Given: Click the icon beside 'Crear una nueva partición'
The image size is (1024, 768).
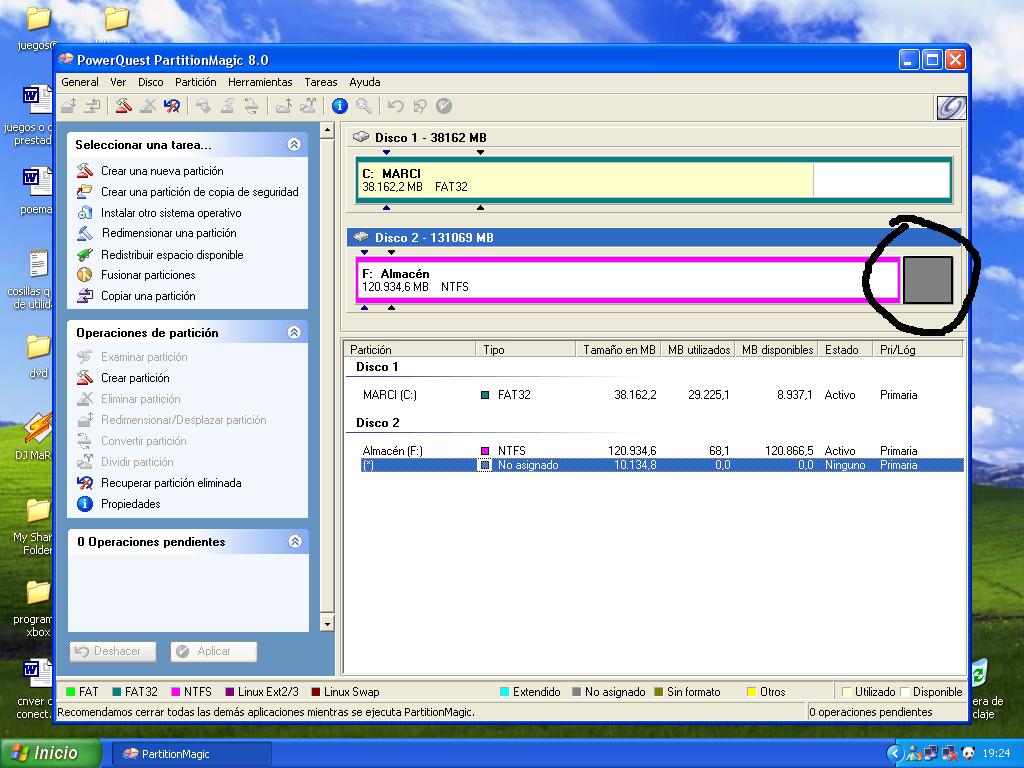Looking at the screenshot, I should pos(85,171).
